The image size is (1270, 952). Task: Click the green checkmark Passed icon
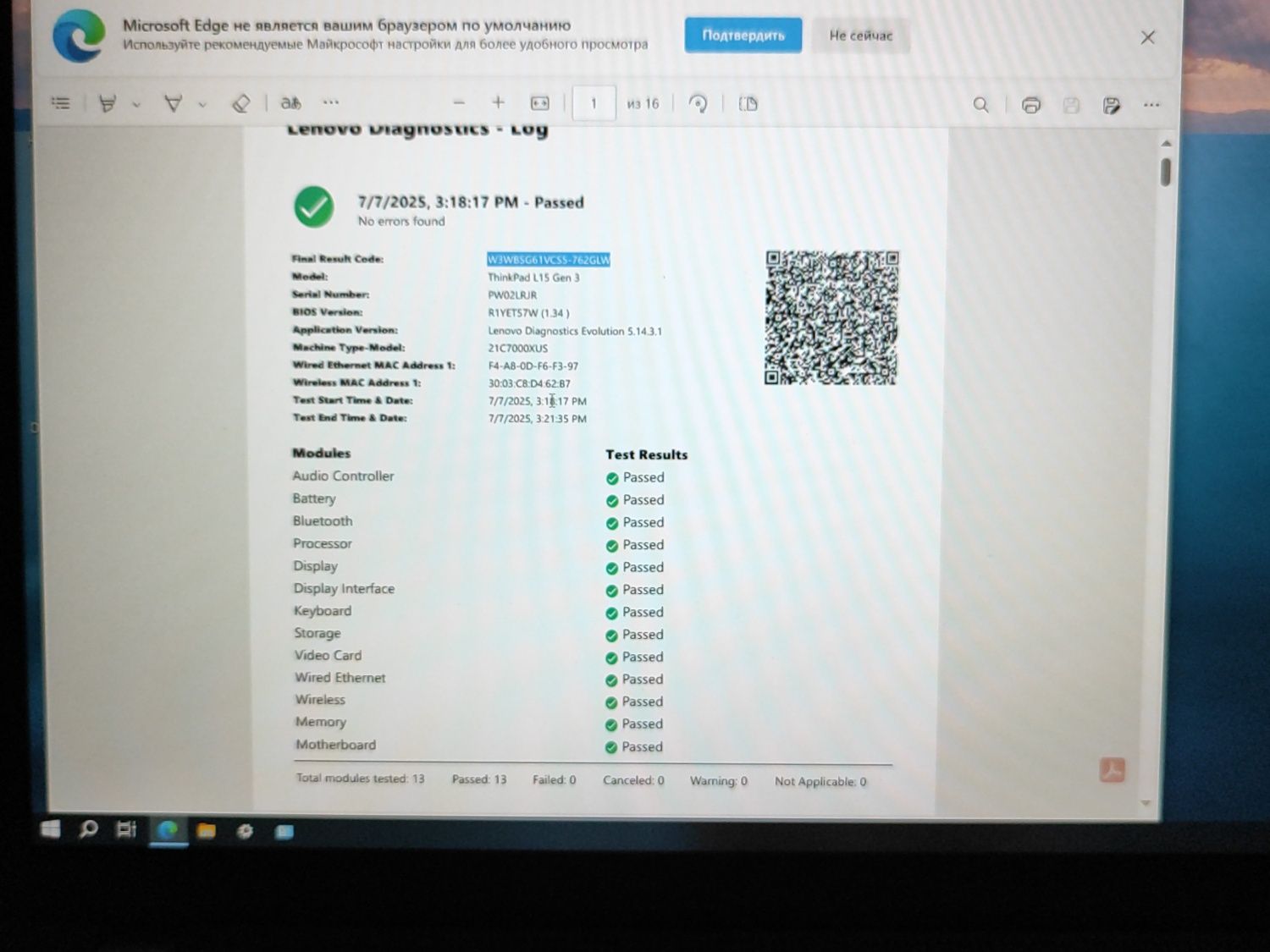coord(314,207)
